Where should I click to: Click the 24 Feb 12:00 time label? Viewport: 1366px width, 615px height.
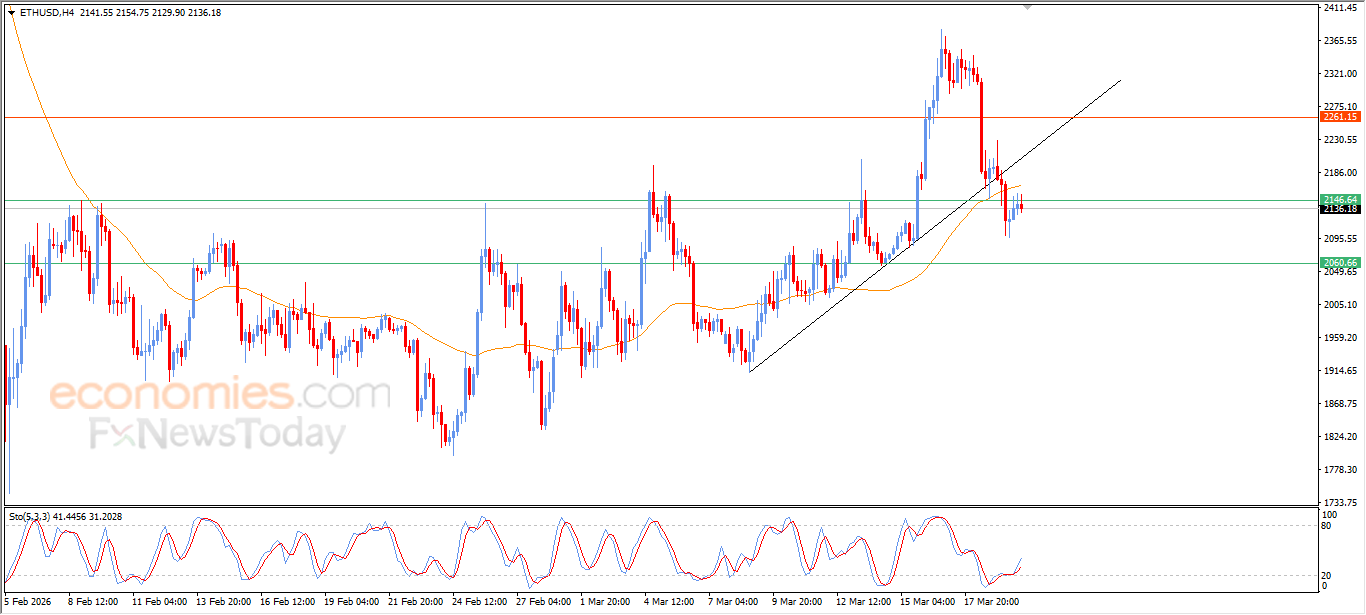478,602
